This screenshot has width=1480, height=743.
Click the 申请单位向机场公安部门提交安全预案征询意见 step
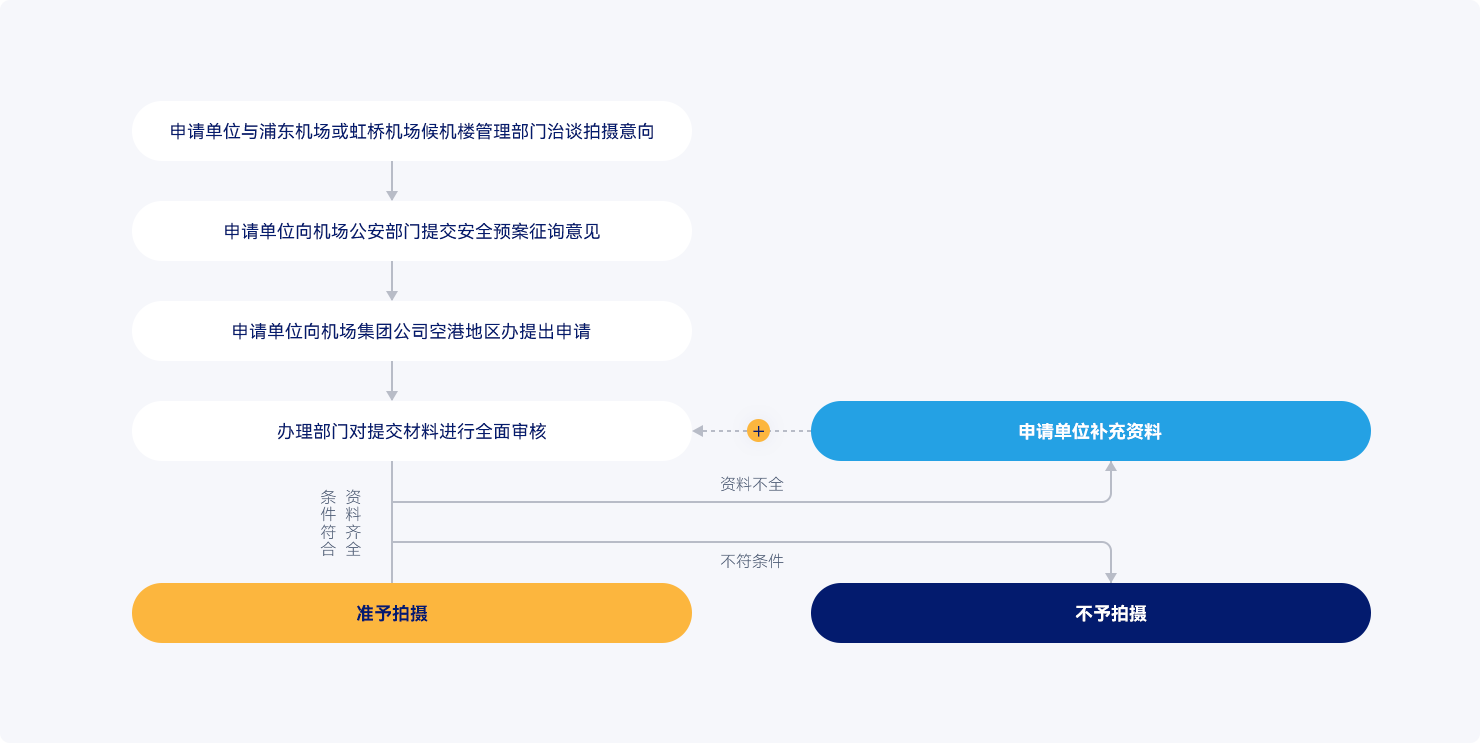point(411,231)
